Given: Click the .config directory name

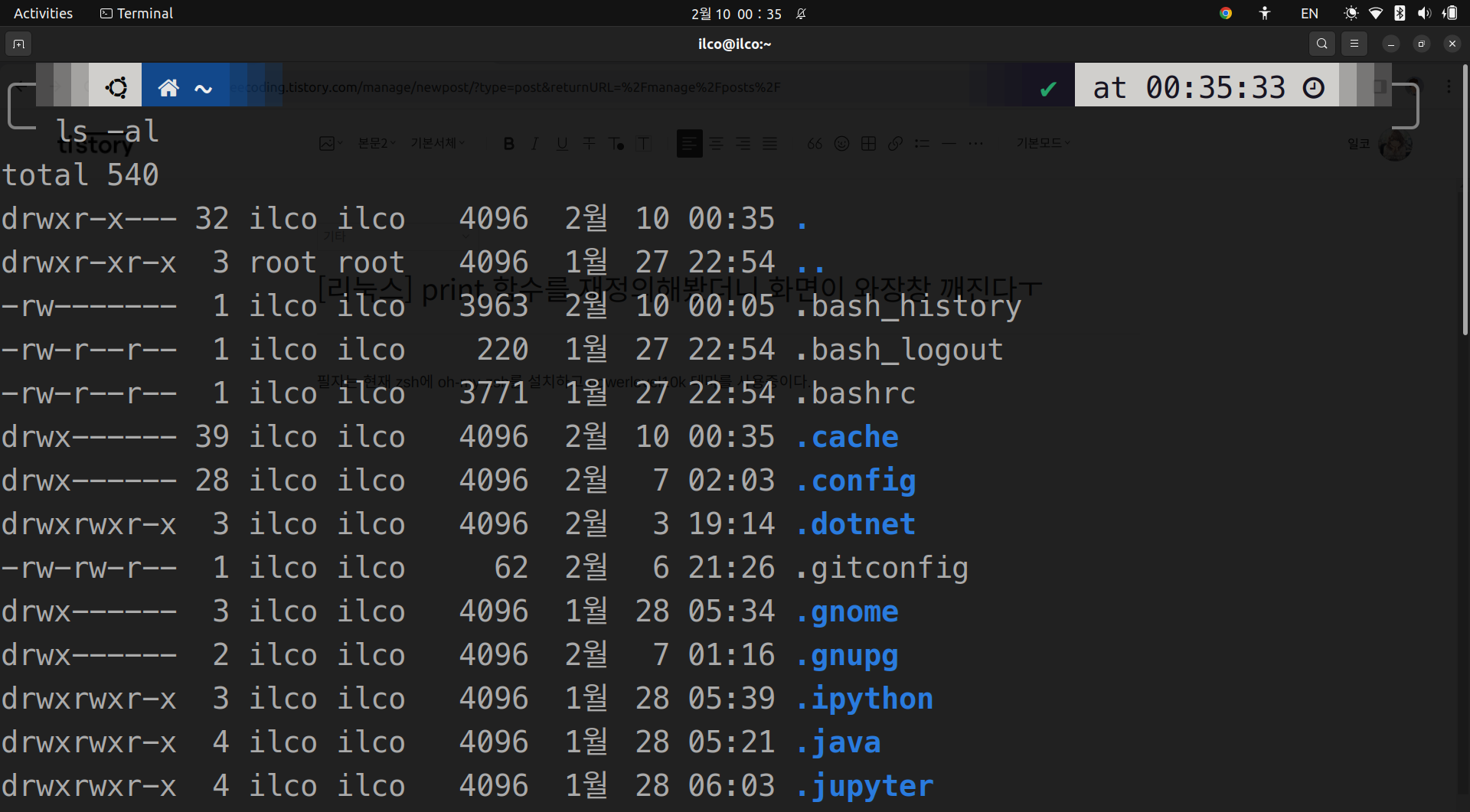Looking at the screenshot, I should (855, 481).
